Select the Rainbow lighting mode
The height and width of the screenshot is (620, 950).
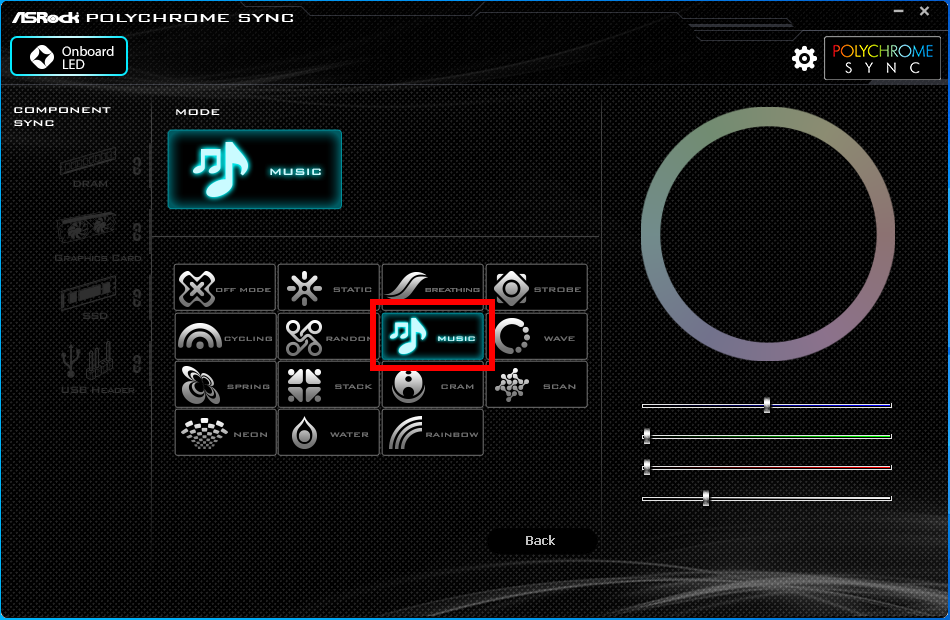tap(433, 433)
